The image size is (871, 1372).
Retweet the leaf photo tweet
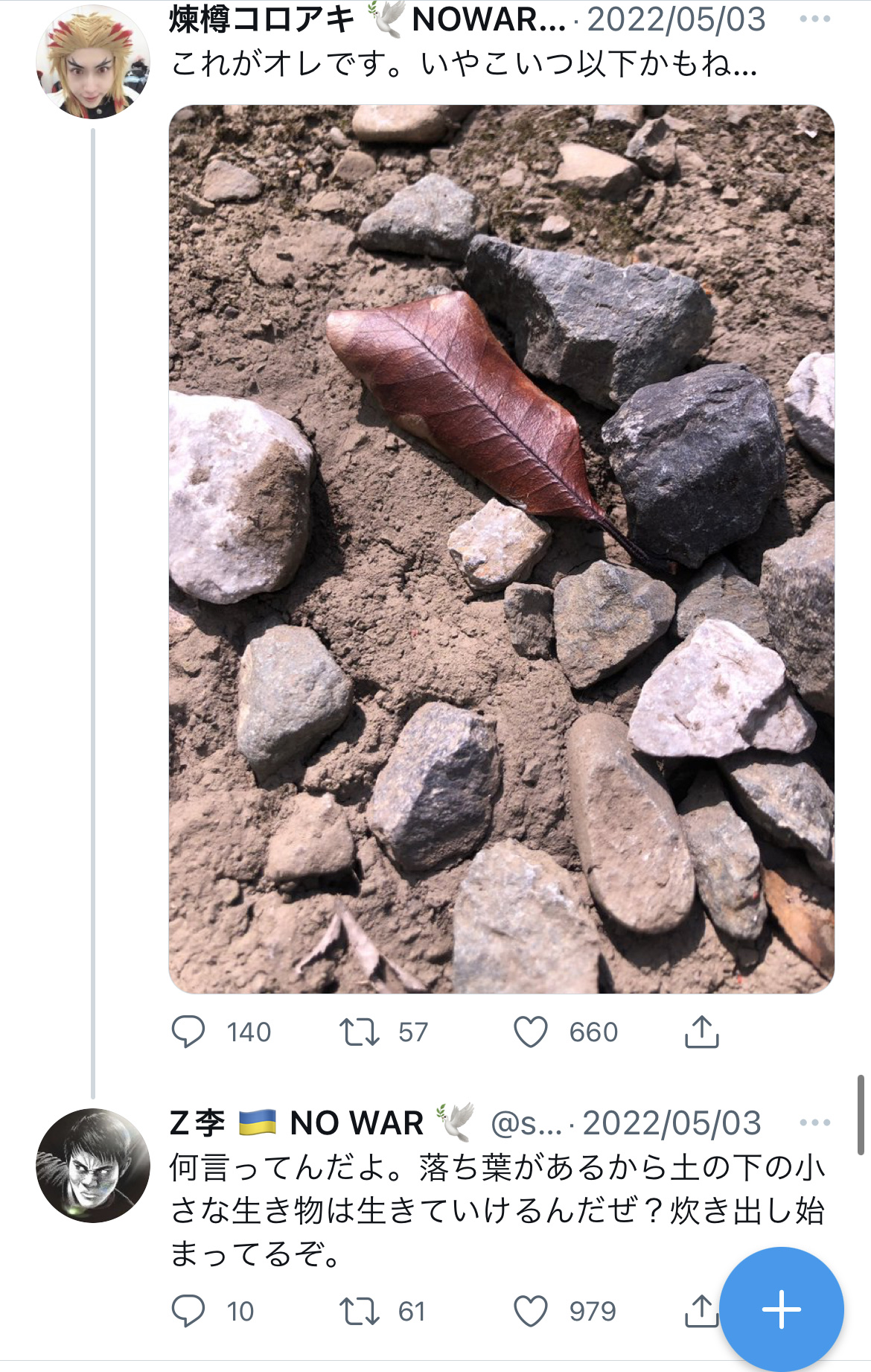[x=360, y=1032]
